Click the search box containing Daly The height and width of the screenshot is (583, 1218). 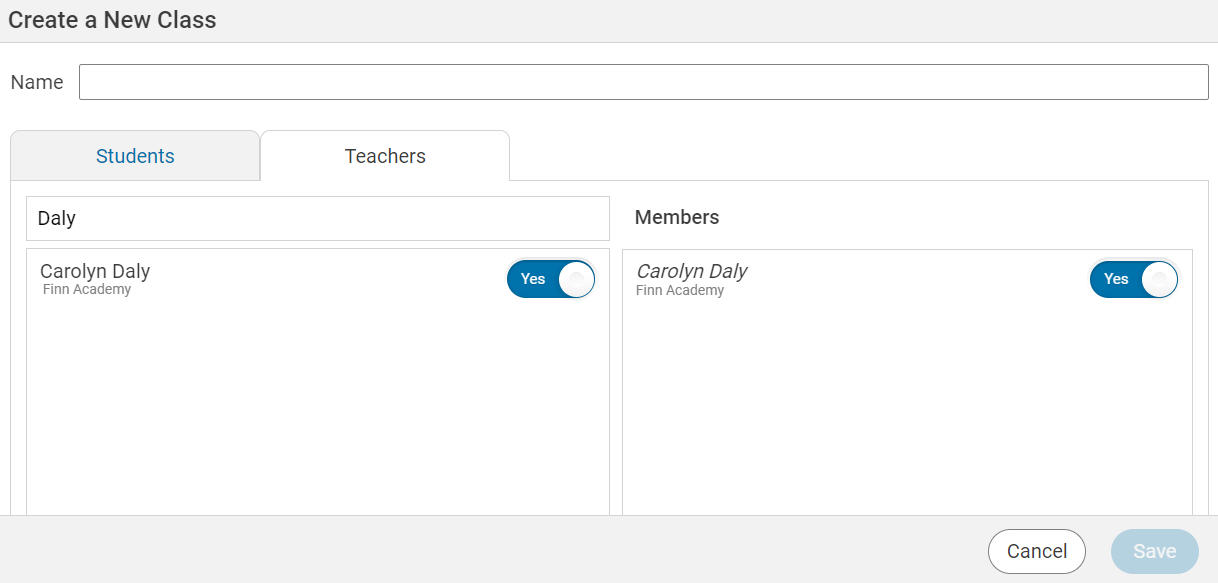(317, 218)
